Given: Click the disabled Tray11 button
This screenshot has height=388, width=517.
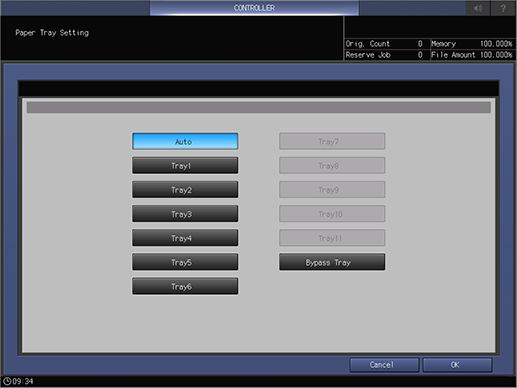Looking at the screenshot, I should pyautogui.click(x=332, y=238).
